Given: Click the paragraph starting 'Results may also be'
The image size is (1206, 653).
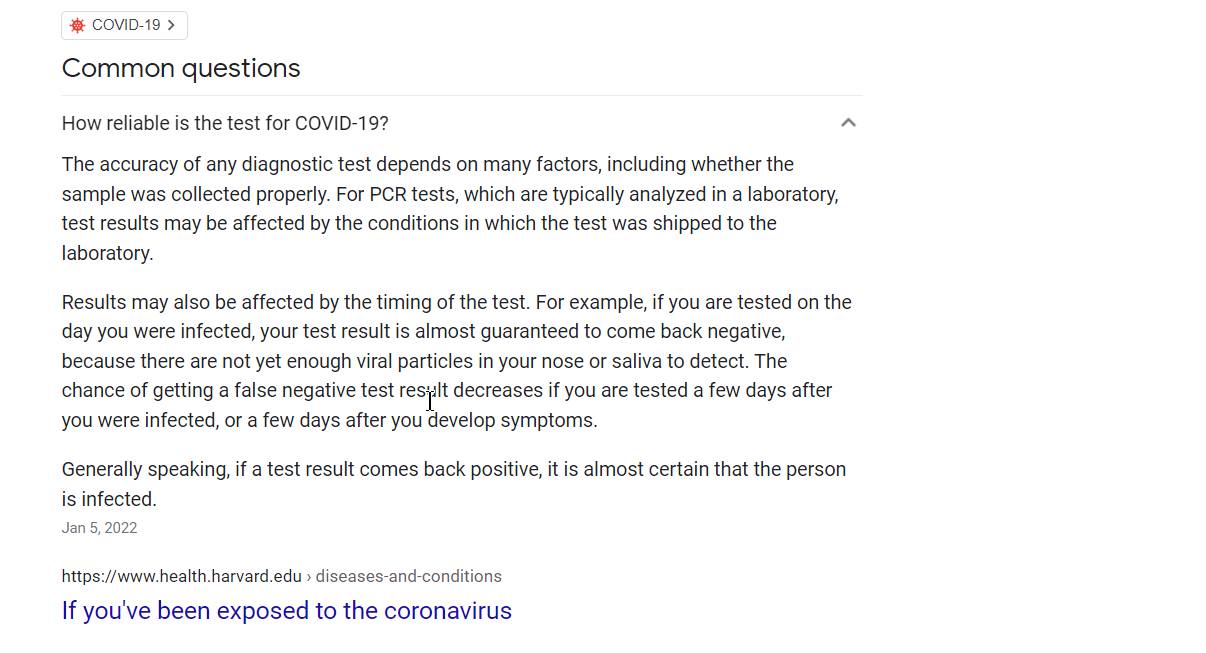Looking at the screenshot, I should (x=457, y=361).
